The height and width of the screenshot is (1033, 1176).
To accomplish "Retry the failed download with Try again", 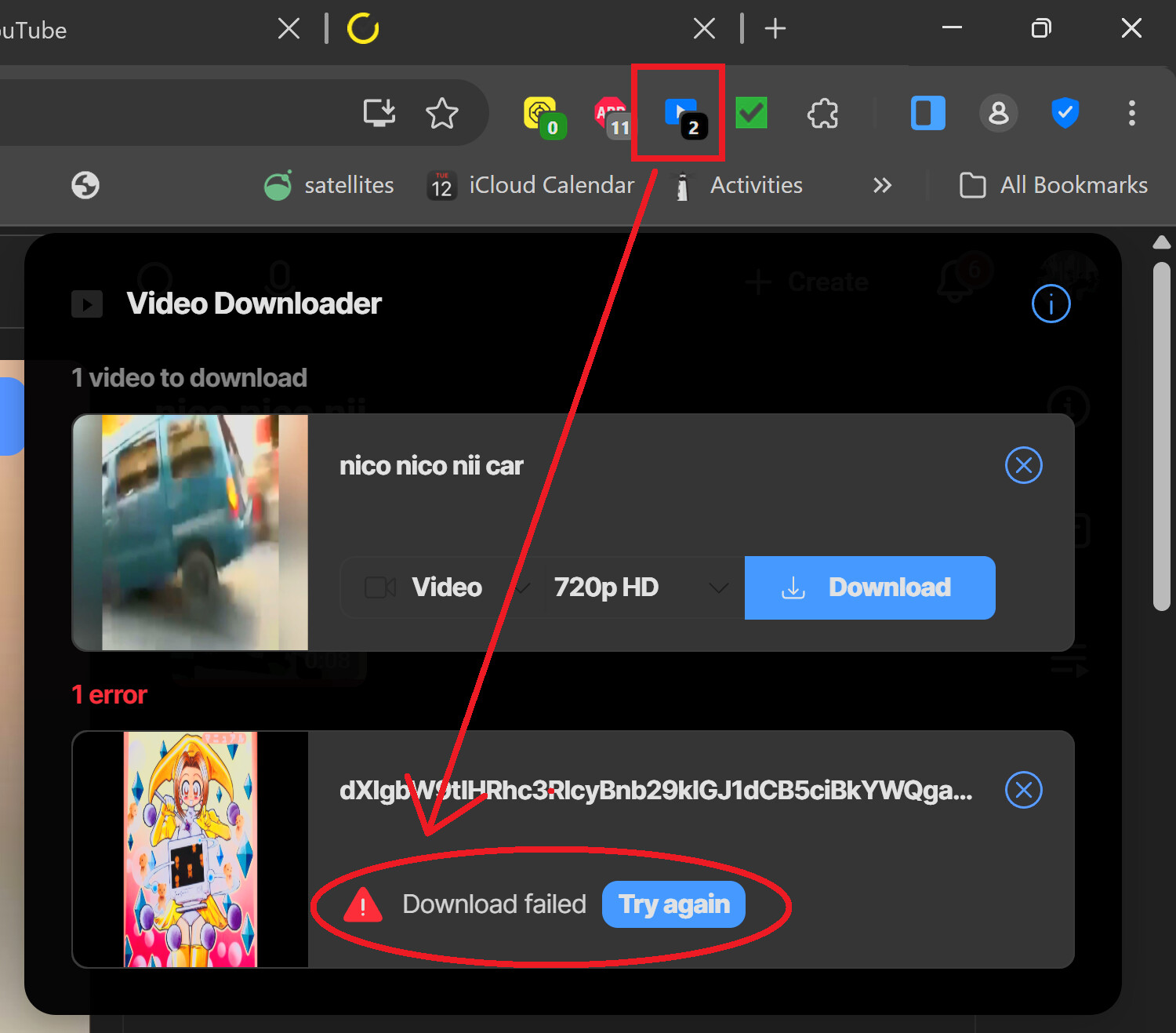I will pos(673,904).
